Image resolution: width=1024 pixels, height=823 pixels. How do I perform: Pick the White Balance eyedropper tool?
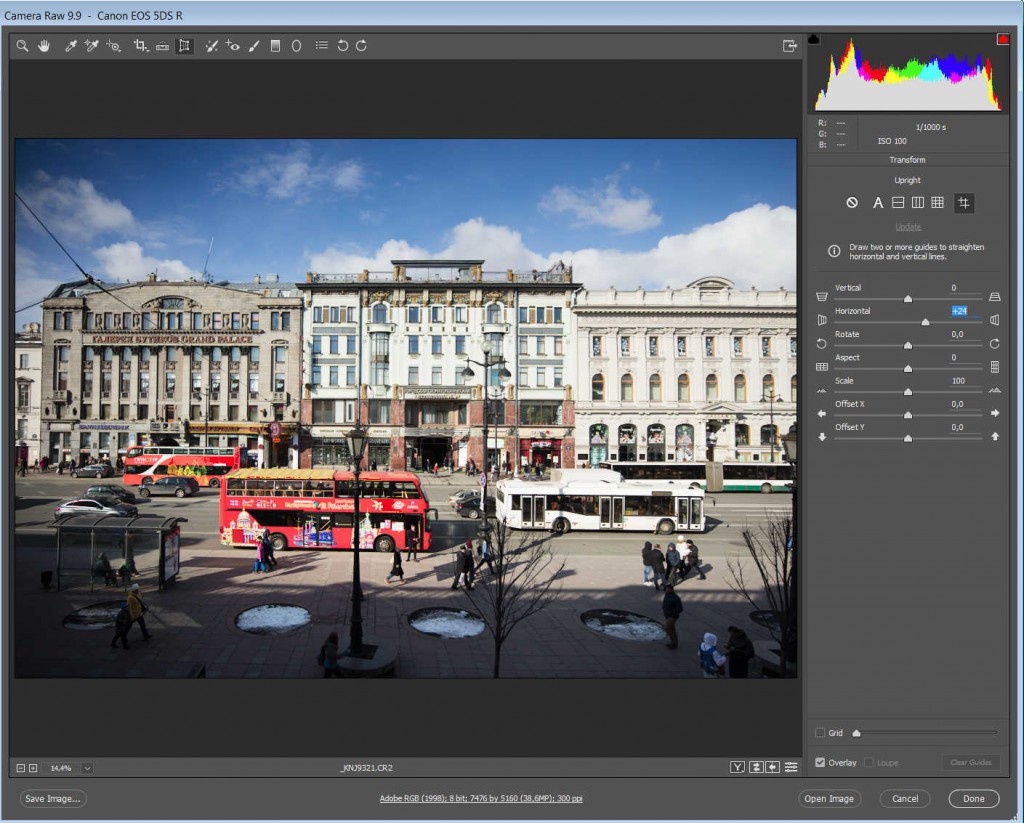[x=71, y=46]
